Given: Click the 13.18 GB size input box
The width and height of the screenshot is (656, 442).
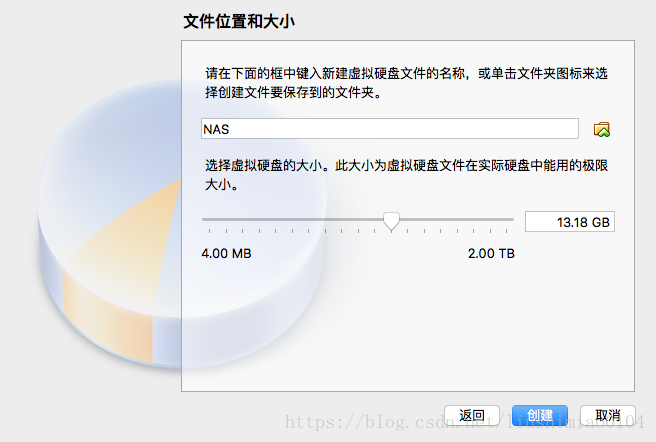Looking at the screenshot, I should (570, 222).
